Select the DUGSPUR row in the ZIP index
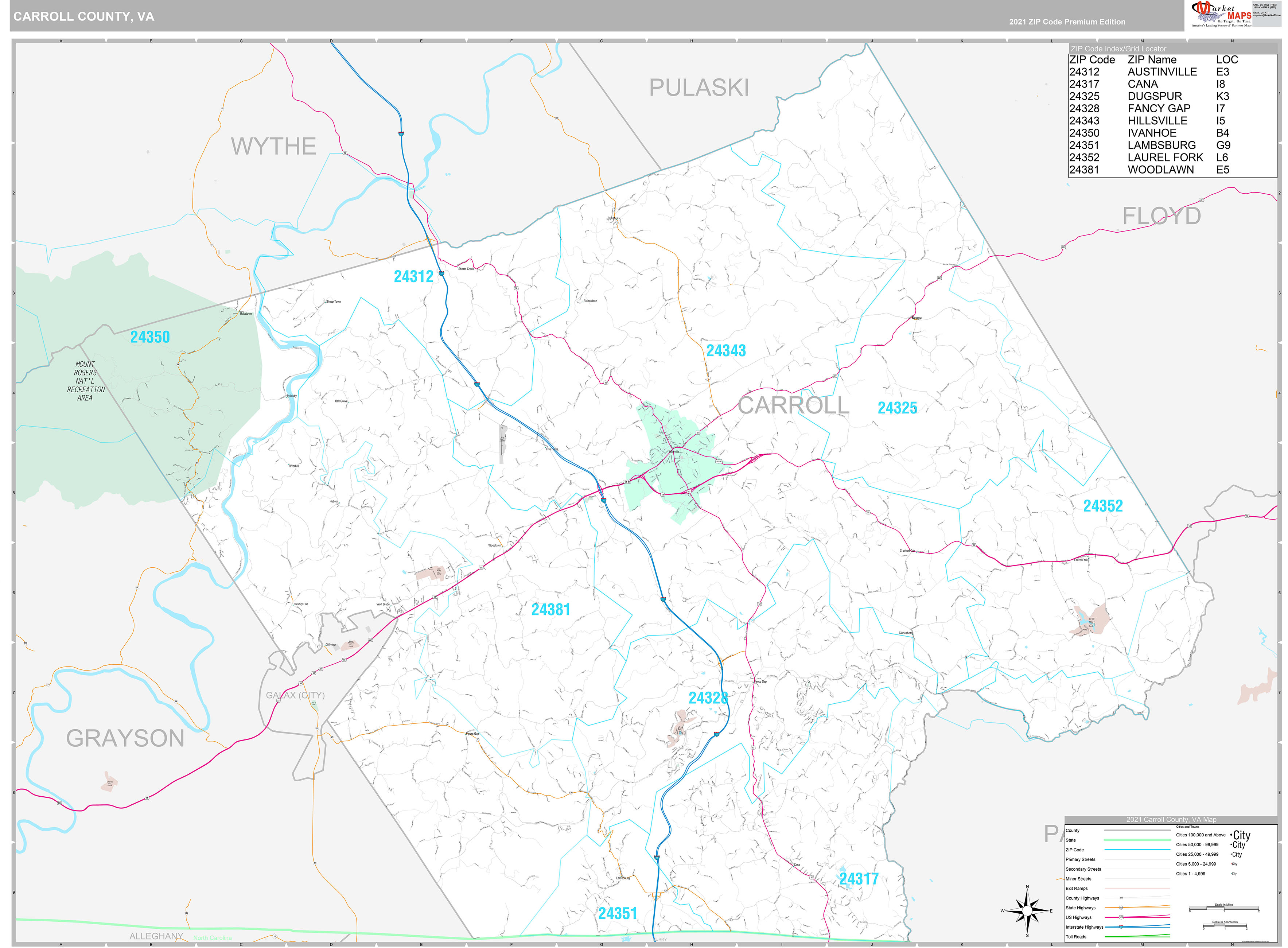Screen dimensions: 1288x948 tap(1172, 96)
